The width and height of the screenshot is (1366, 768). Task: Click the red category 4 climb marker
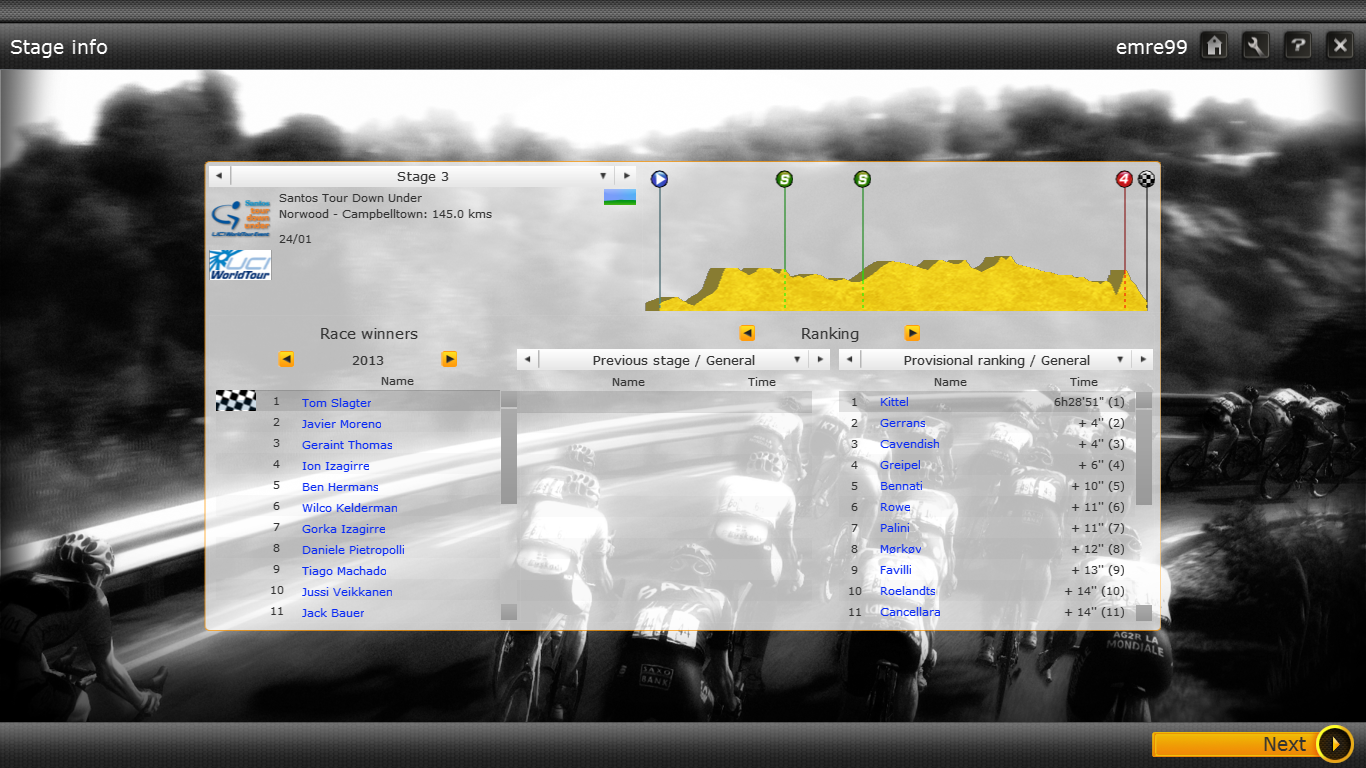coord(1124,179)
